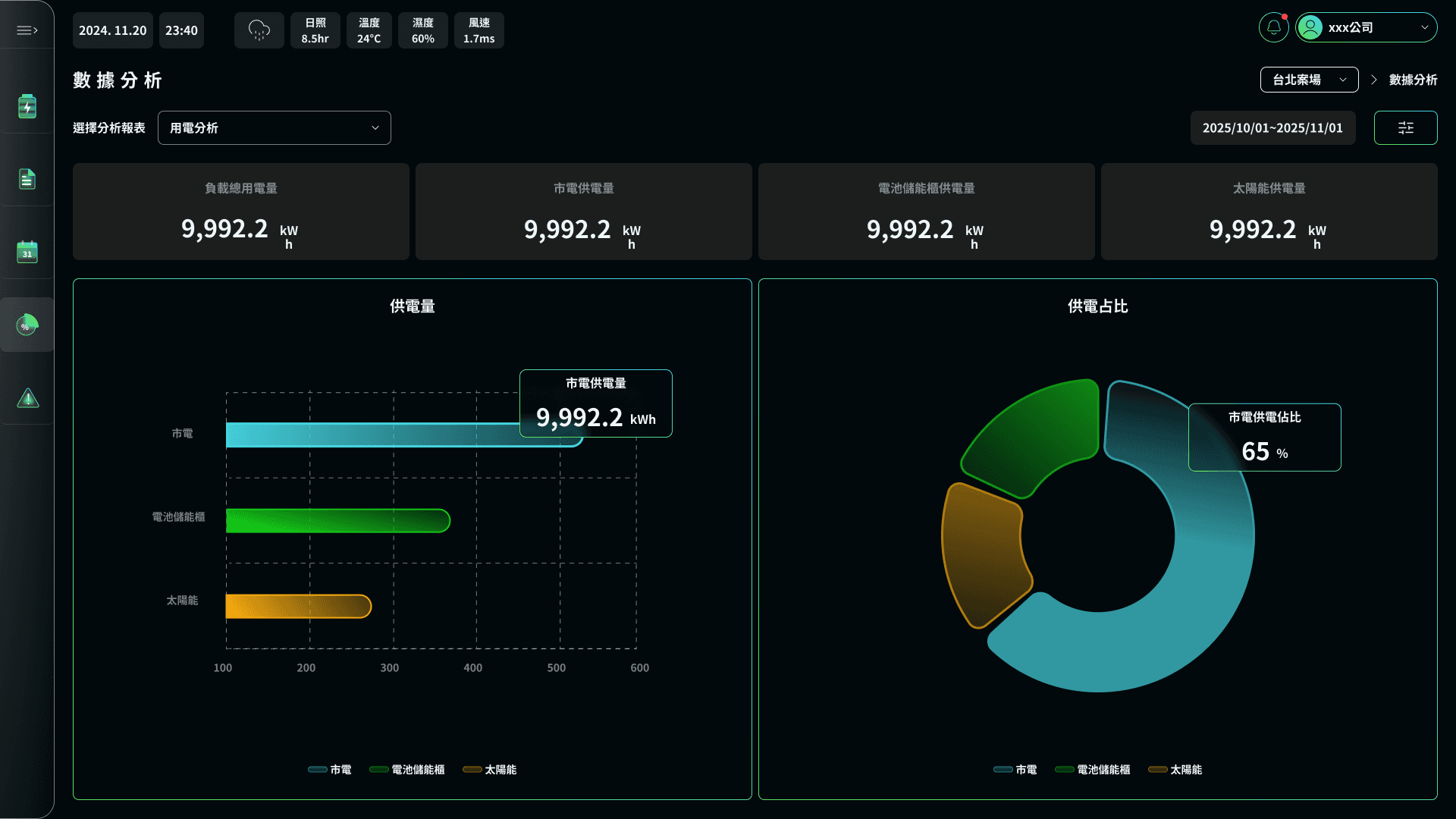Select the battery energy icon in sidebar
The height and width of the screenshot is (819, 1456).
click(27, 106)
